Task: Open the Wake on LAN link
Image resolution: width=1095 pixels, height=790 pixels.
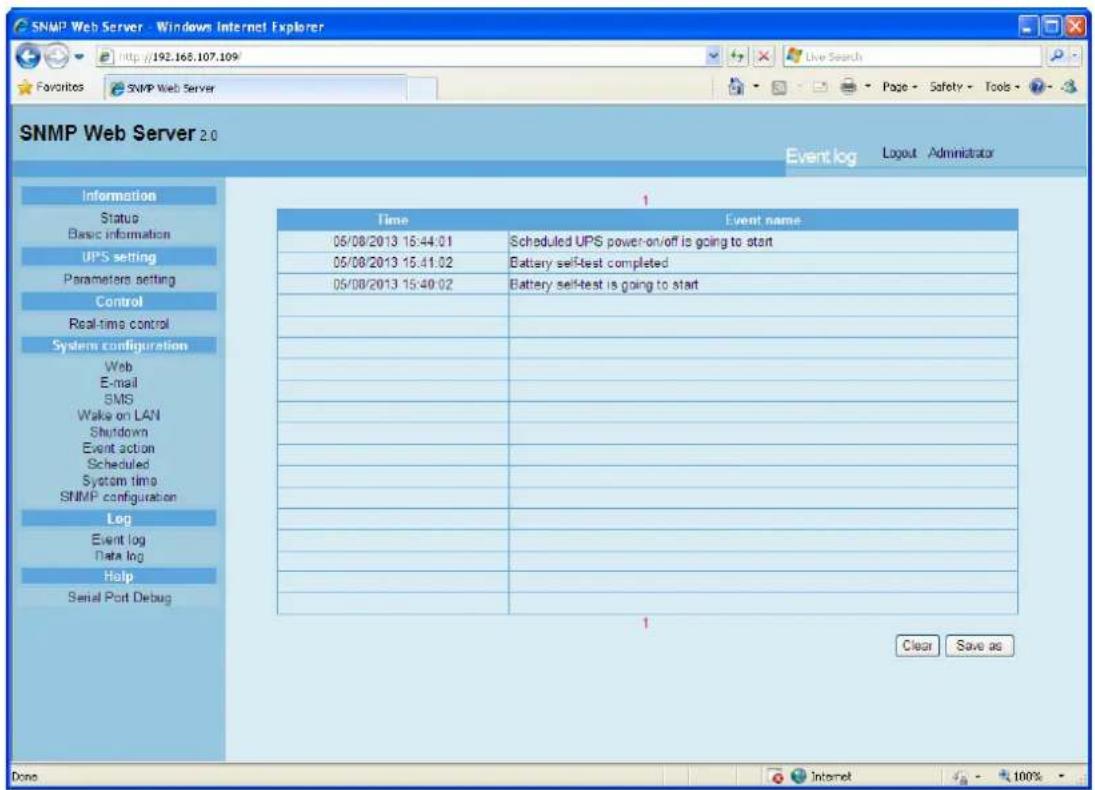Action: pyautogui.click(x=119, y=416)
